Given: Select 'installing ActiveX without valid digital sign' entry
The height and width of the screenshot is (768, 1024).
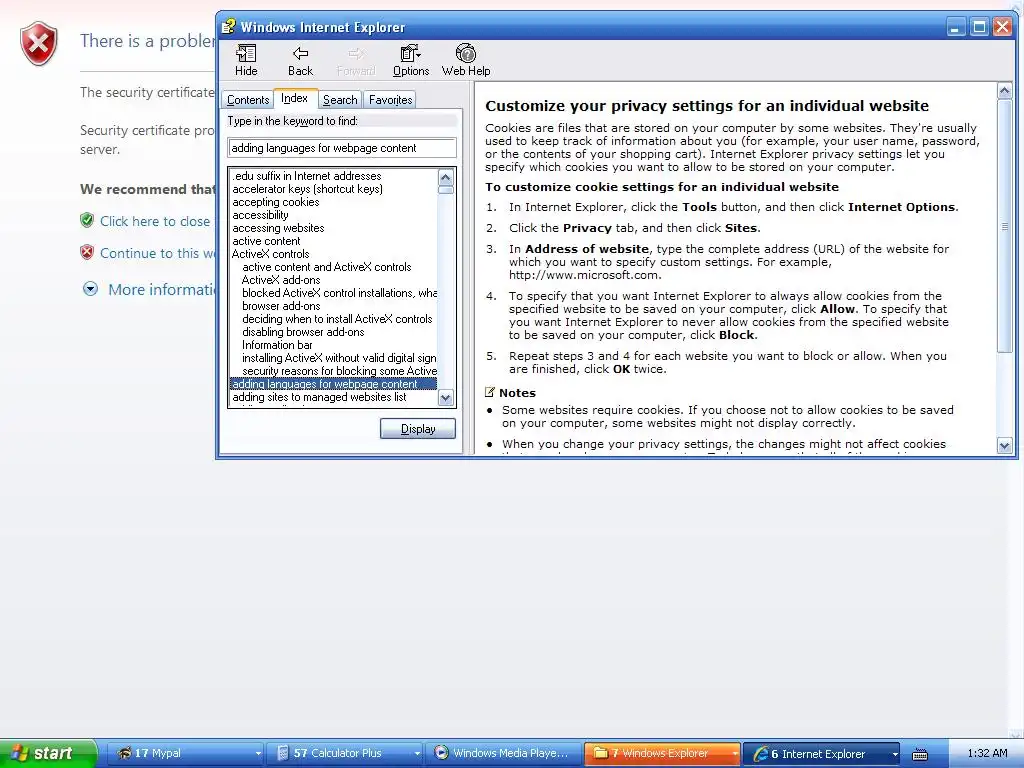Looking at the screenshot, I should coord(339,358).
